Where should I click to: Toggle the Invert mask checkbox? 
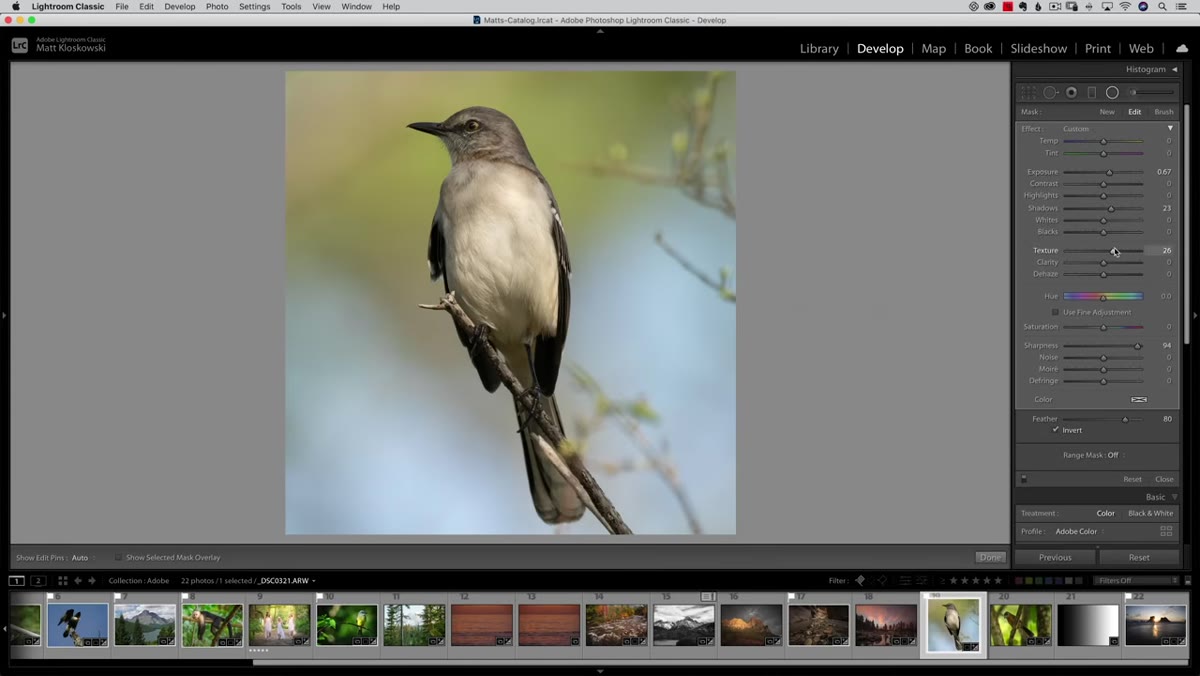pyautogui.click(x=1055, y=430)
